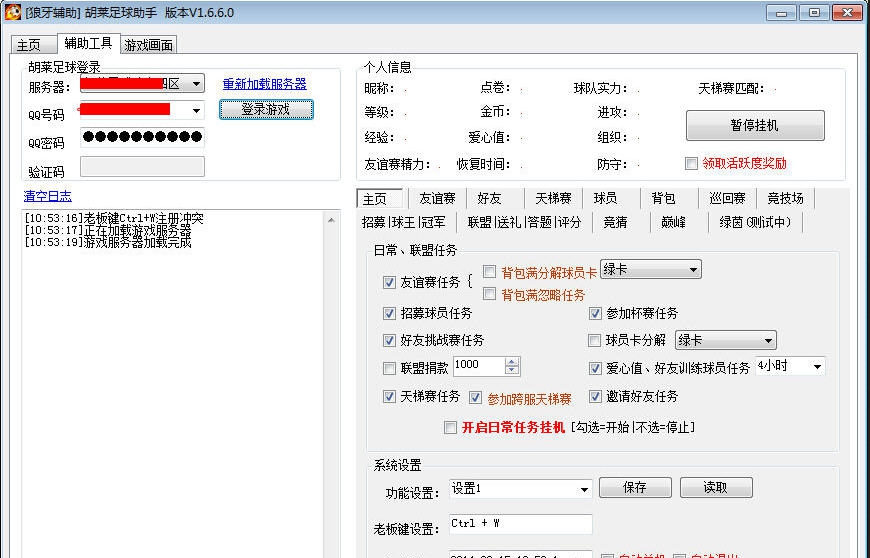Toggle 爱心值、好友训练球员任务 checkbox
The height and width of the screenshot is (558, 870).
[595, 368]
